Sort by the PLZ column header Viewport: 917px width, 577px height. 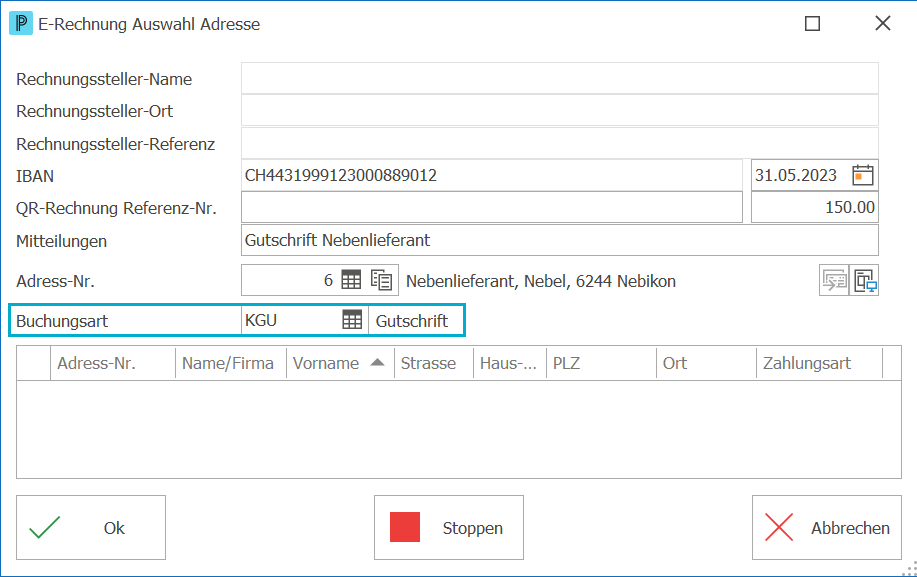pos(601,363)
